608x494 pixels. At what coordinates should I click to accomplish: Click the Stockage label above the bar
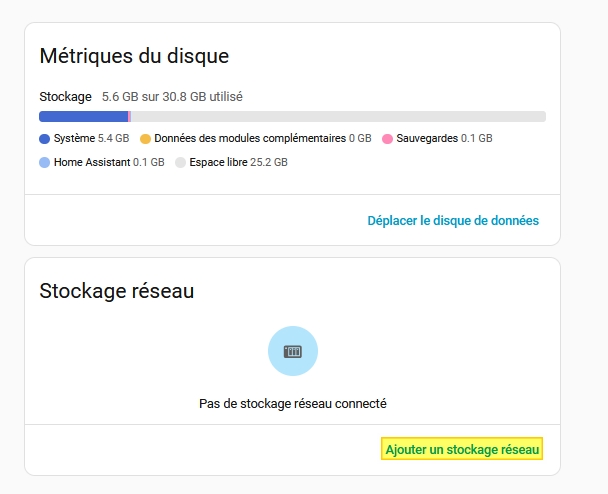click(x=65, y=97)
